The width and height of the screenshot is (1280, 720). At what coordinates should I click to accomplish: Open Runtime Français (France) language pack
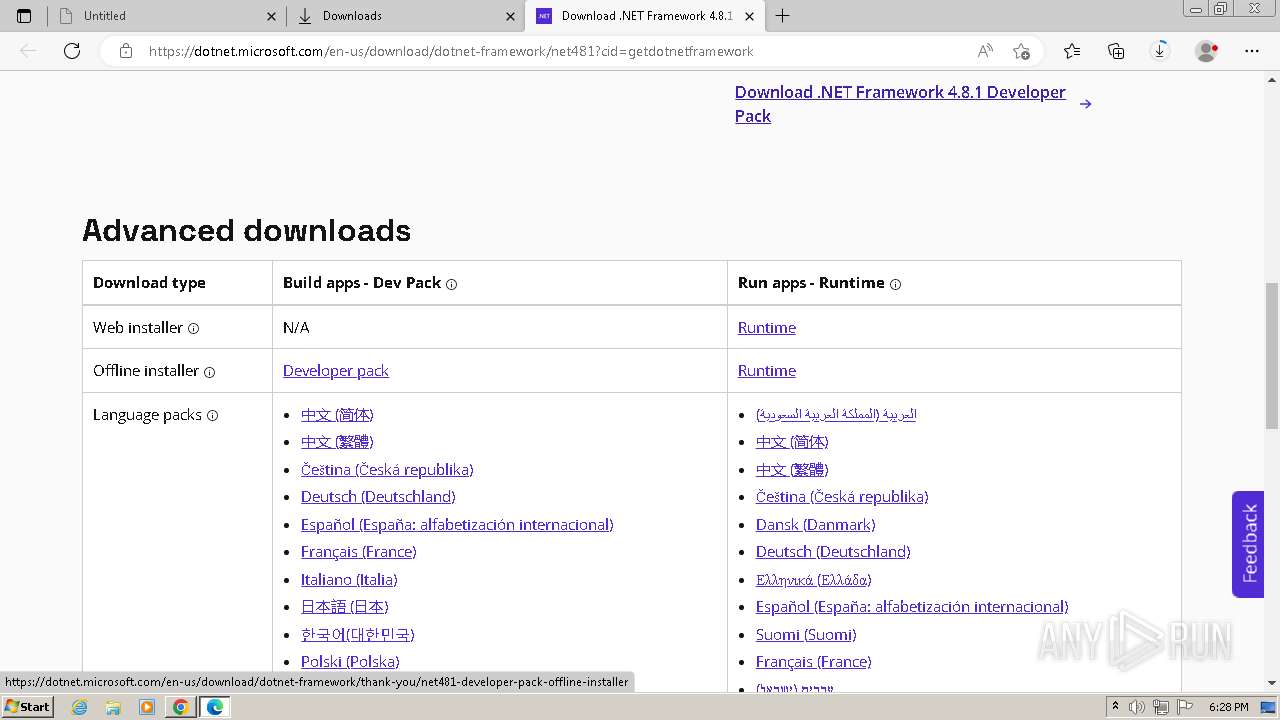(814, 661)
